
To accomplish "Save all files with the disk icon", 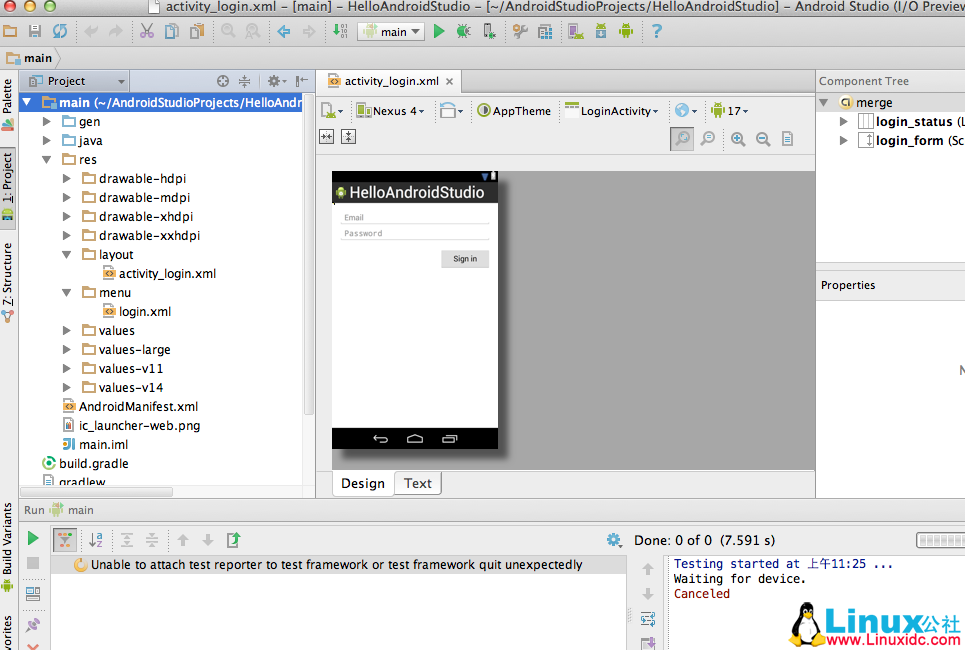I will [34, 31].
